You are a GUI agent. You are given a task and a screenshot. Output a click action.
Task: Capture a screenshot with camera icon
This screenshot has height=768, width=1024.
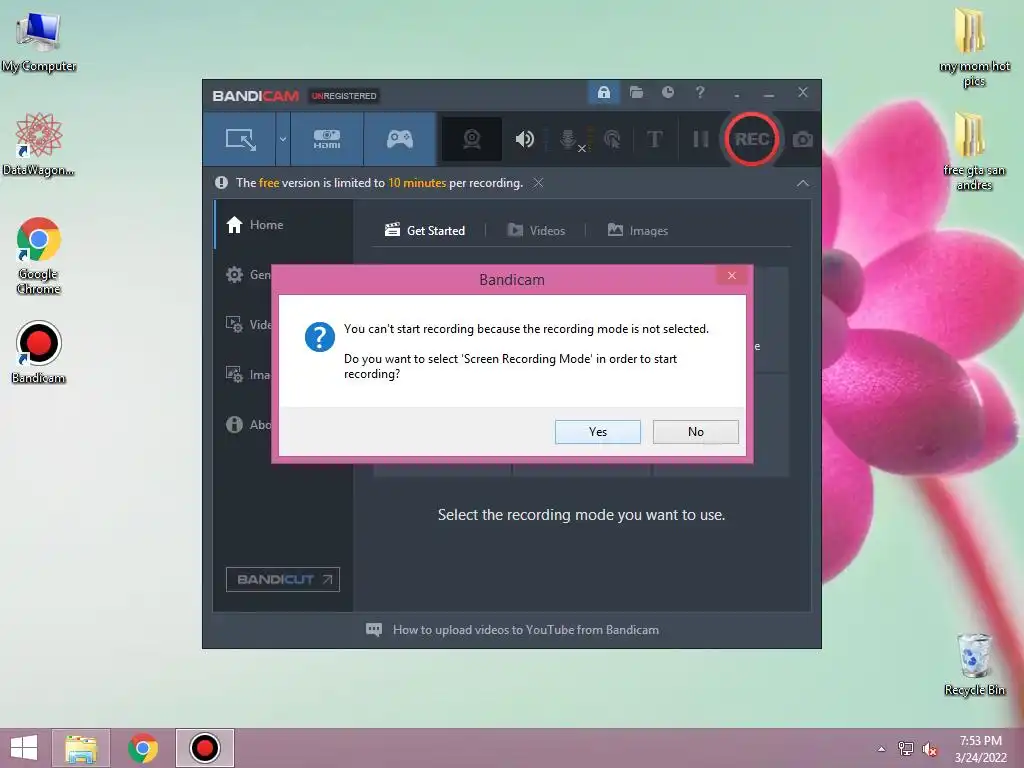(x=803, y=140)
